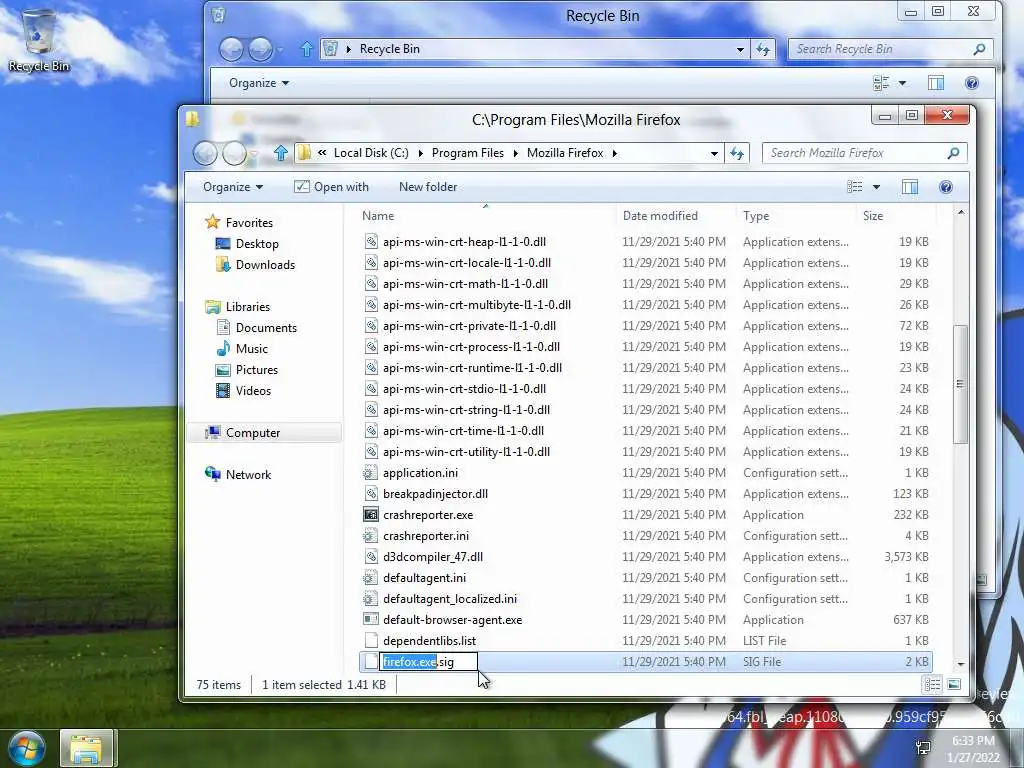Expand the breadcrumb arrow after Mozilla Firefox
Viewport: 1024px width, 768px height.
(615, 153)
